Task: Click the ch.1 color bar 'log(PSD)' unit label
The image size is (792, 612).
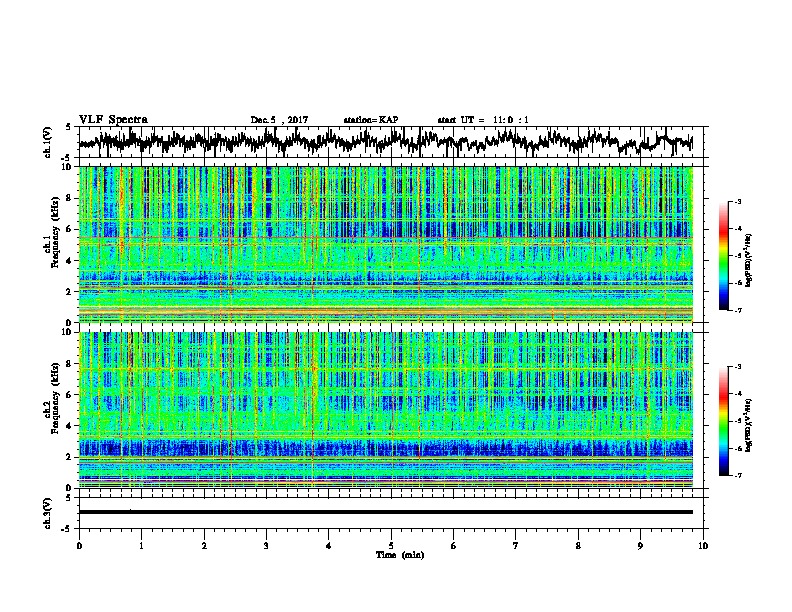Action: click(749, 260)
